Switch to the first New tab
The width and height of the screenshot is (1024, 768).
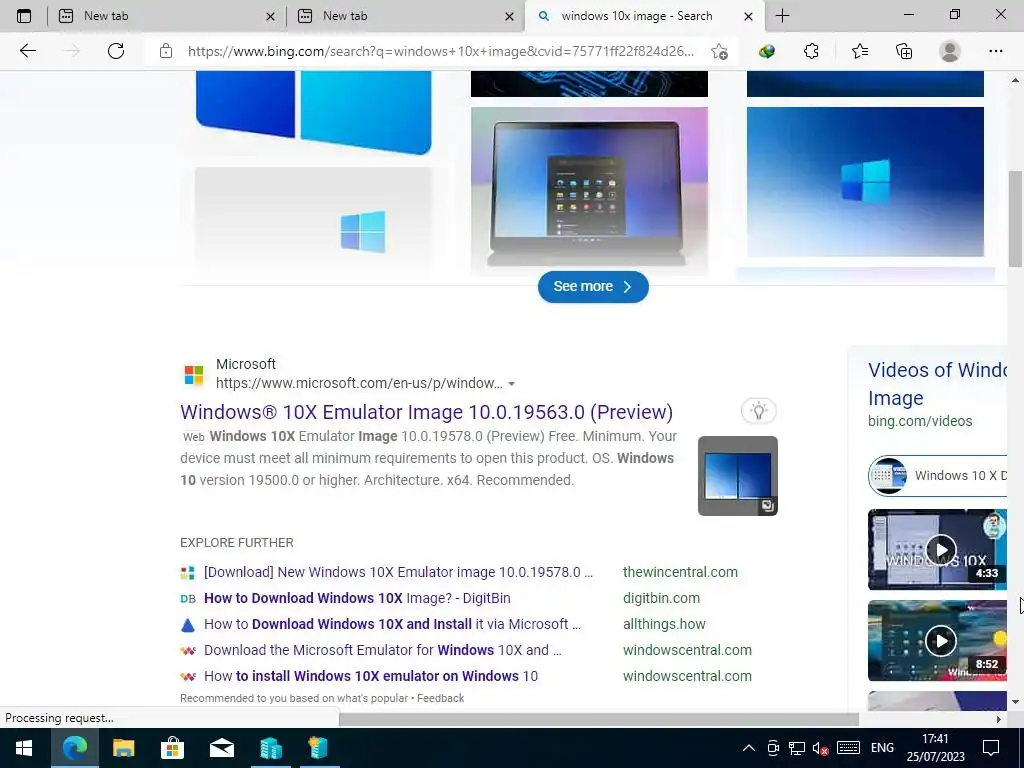tap(167, 16)
